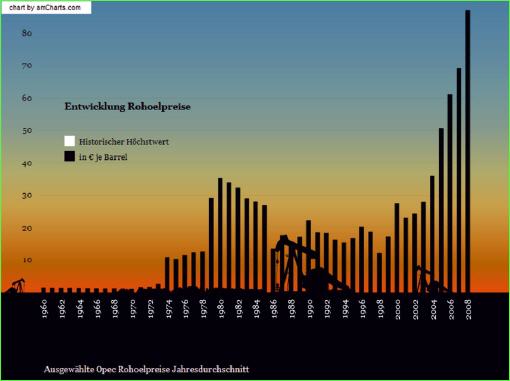Image resolution: width=510 pixels, height=381 pixels.
Task: Click the 2005 bar near 50
Action: [441, 210]
